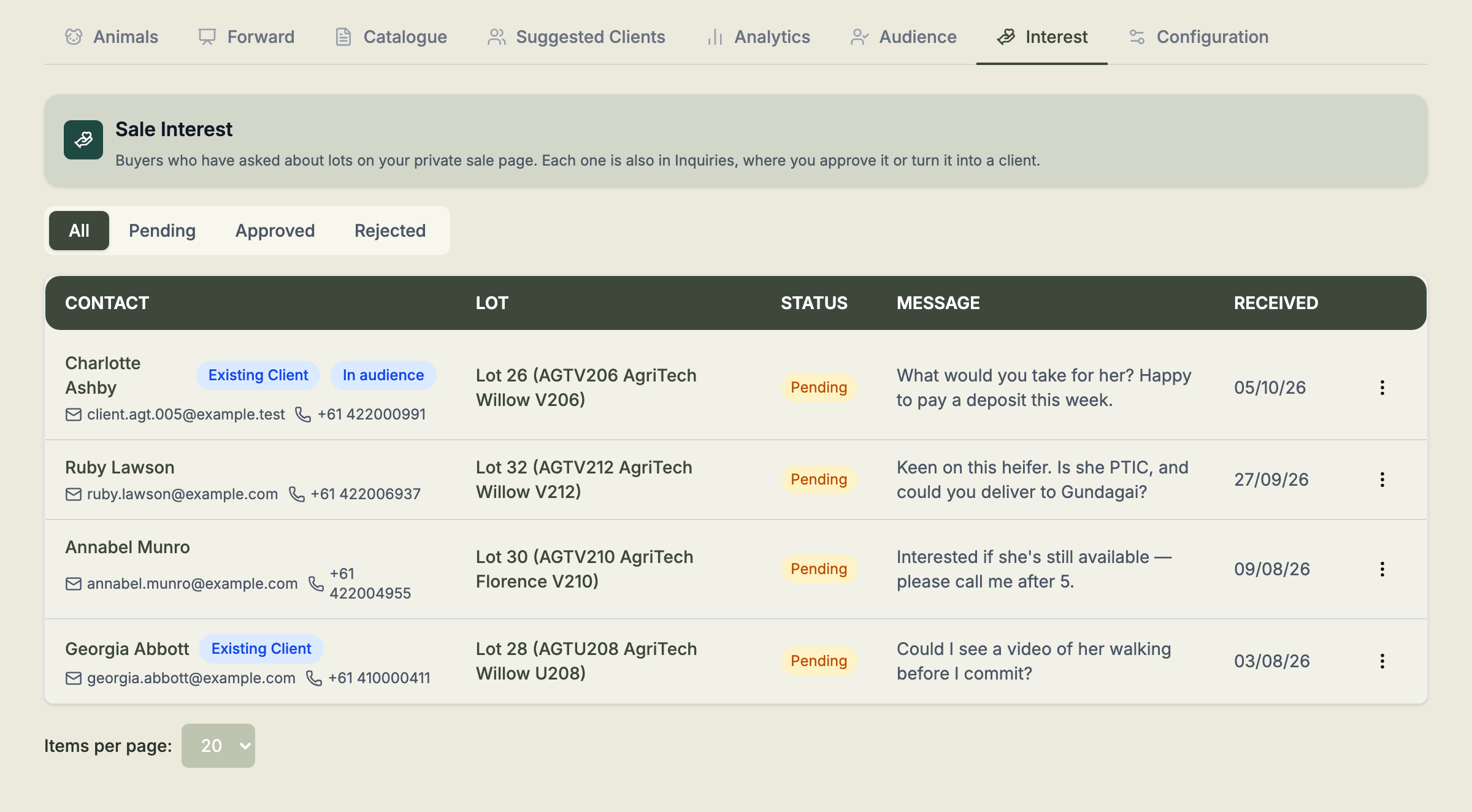This screenshot has width=1472, height=812.
Task: Click the In audience badge
Action: point(383,375)
